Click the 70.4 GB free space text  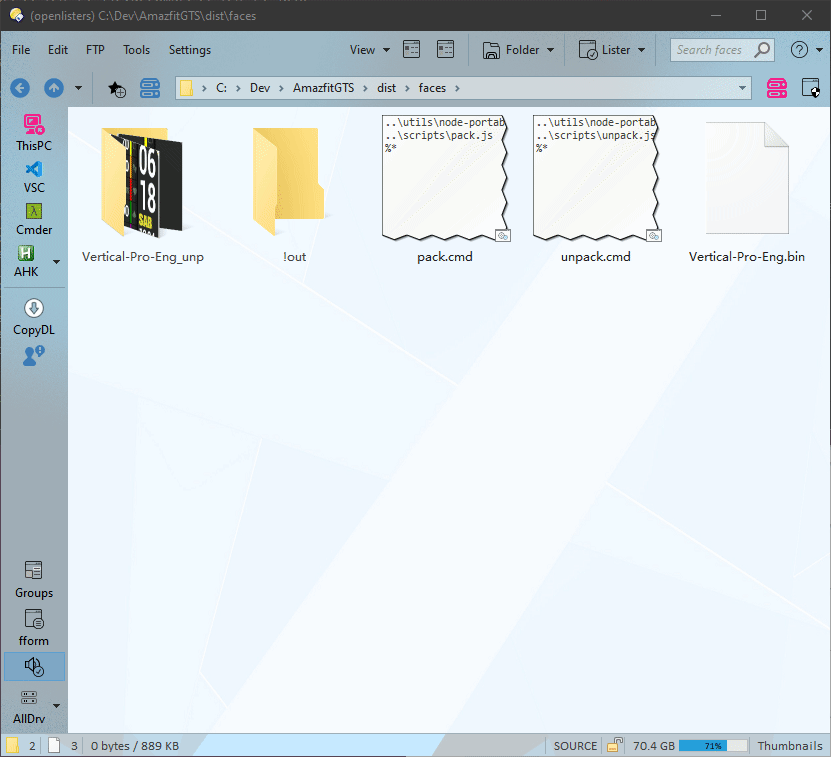653,746
